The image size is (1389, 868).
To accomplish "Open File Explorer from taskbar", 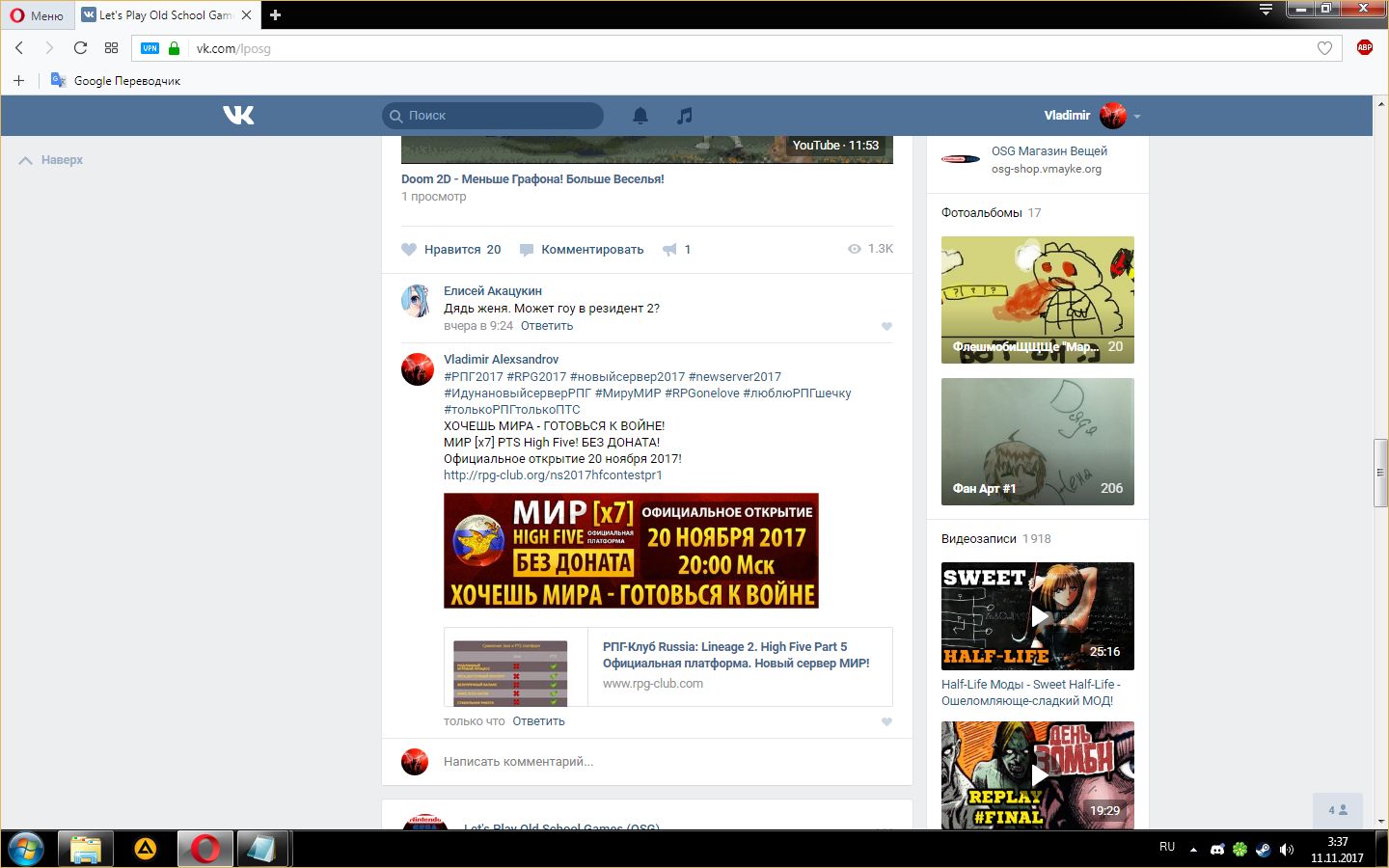I will 86,849.
